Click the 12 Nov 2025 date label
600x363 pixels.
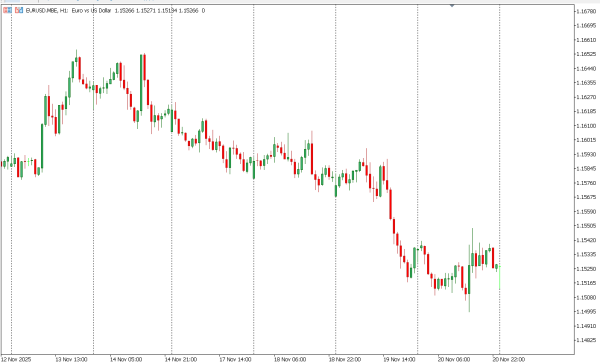(16, 360)
